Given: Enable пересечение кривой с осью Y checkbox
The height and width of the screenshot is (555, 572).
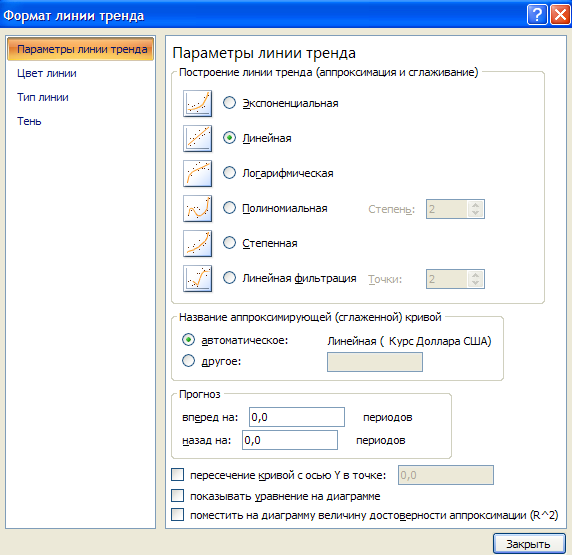Looking at the screenshot, I should (x=178, y=475).
